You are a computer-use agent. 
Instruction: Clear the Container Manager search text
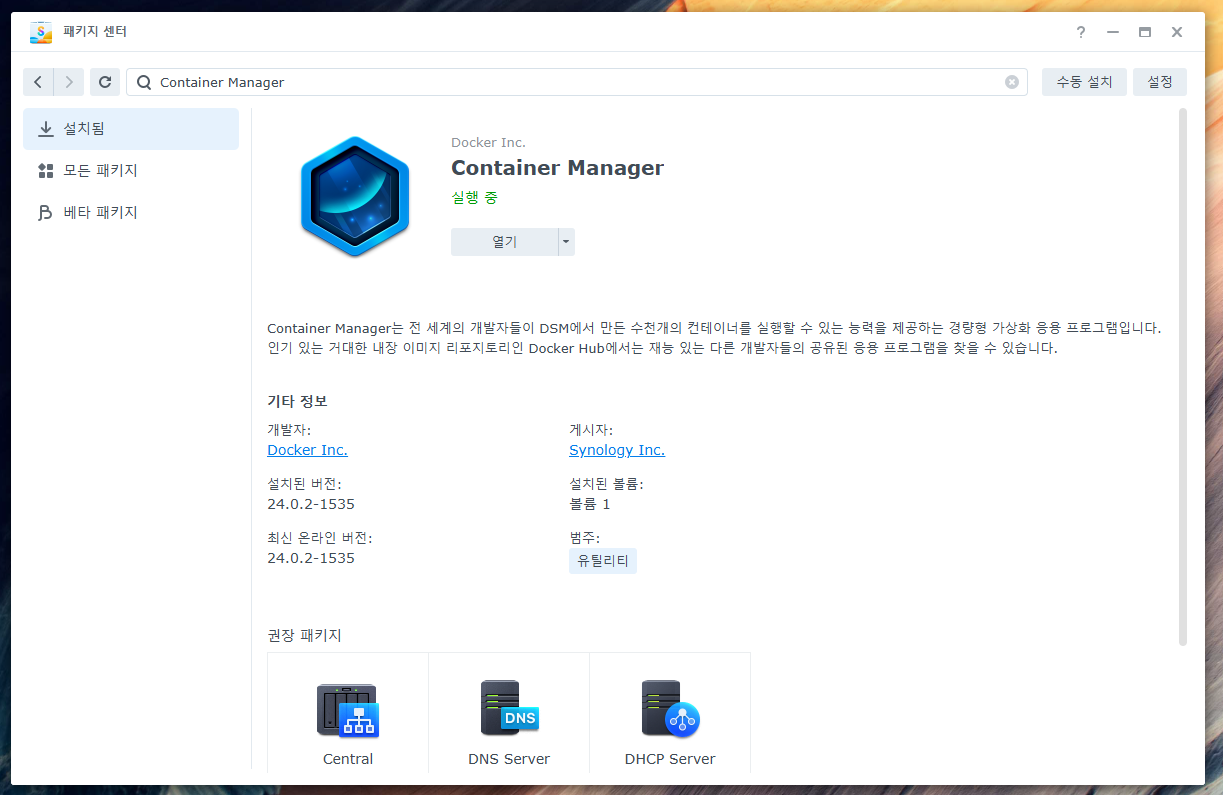click(1012, 82)
